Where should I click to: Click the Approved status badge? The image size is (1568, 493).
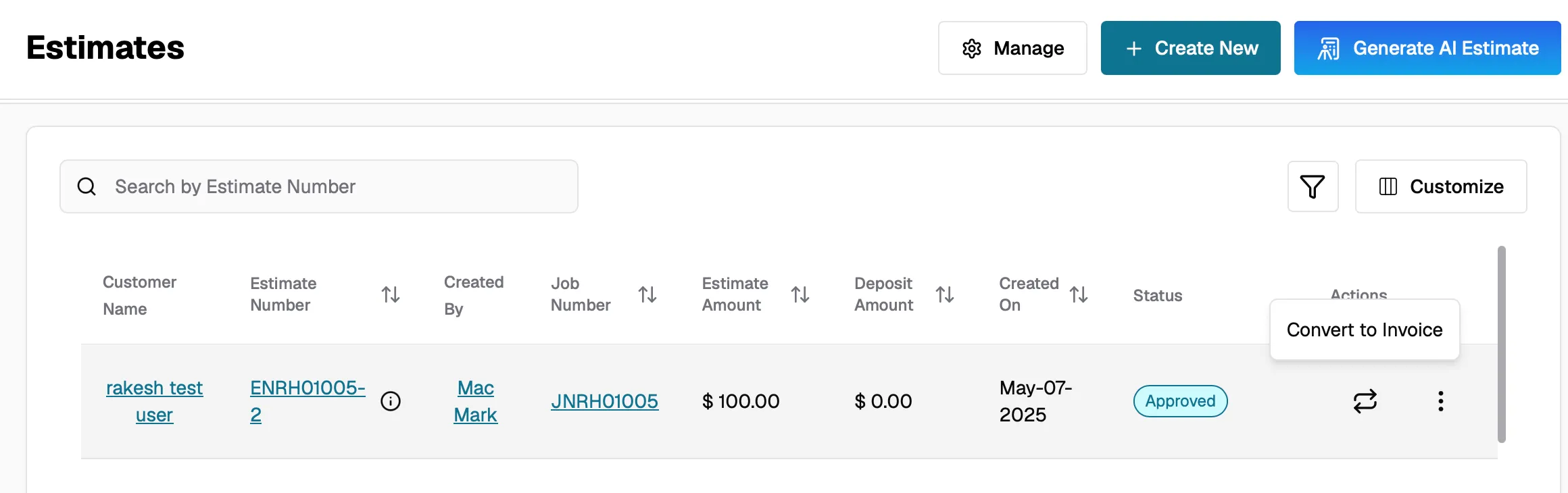pos(1180,401)
